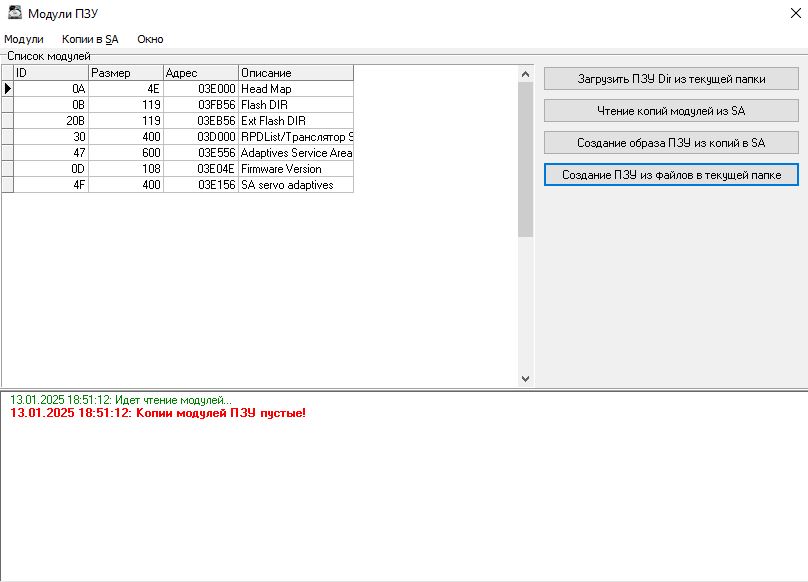Click log line Идет чтение модулей
Screen dimensions: 808x582
click(121, 400)
